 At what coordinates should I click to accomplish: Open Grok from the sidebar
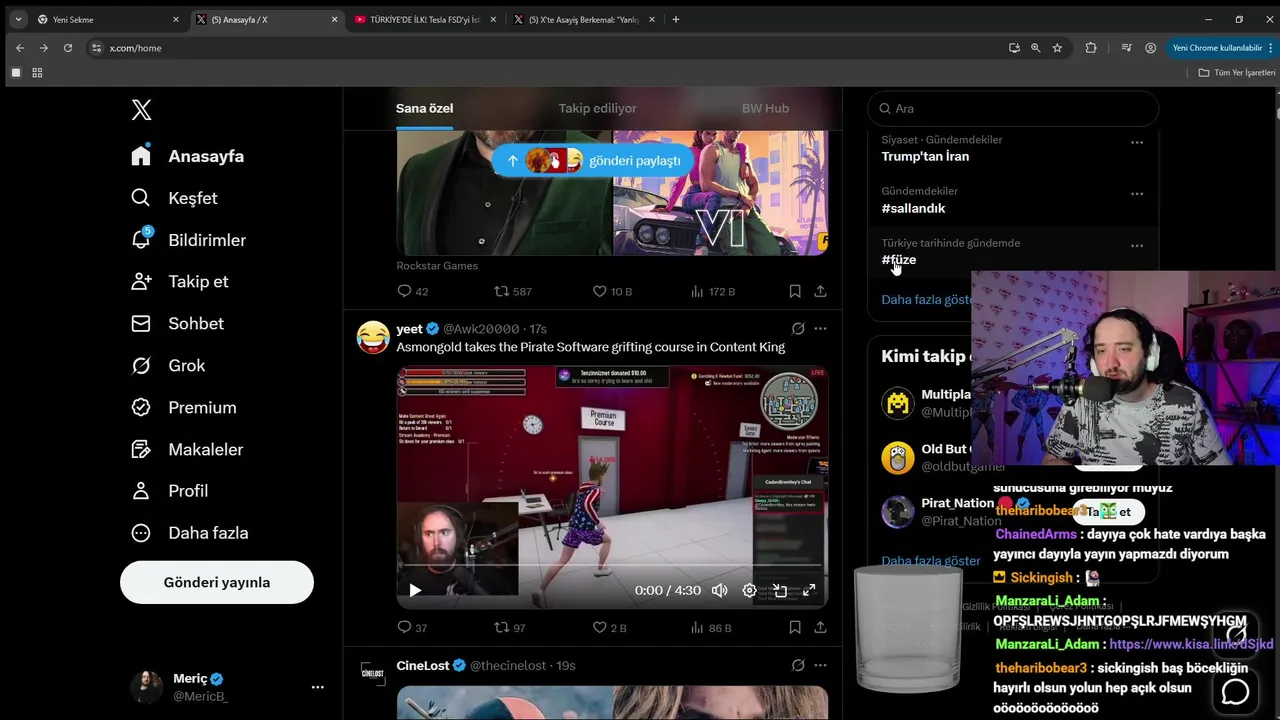pos(168,365)
